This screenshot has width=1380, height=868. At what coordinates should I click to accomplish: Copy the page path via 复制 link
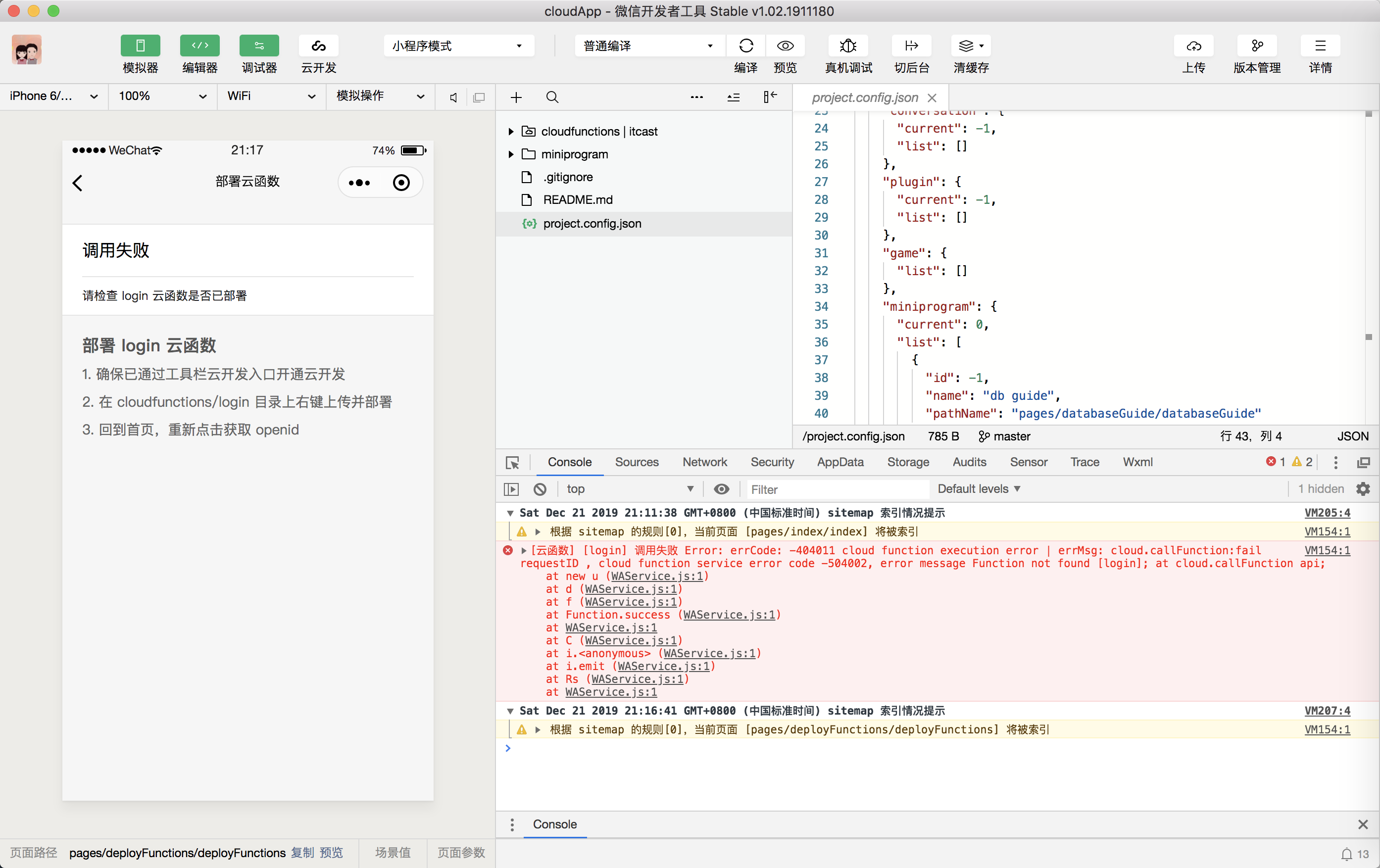click(x=302, y=853)
